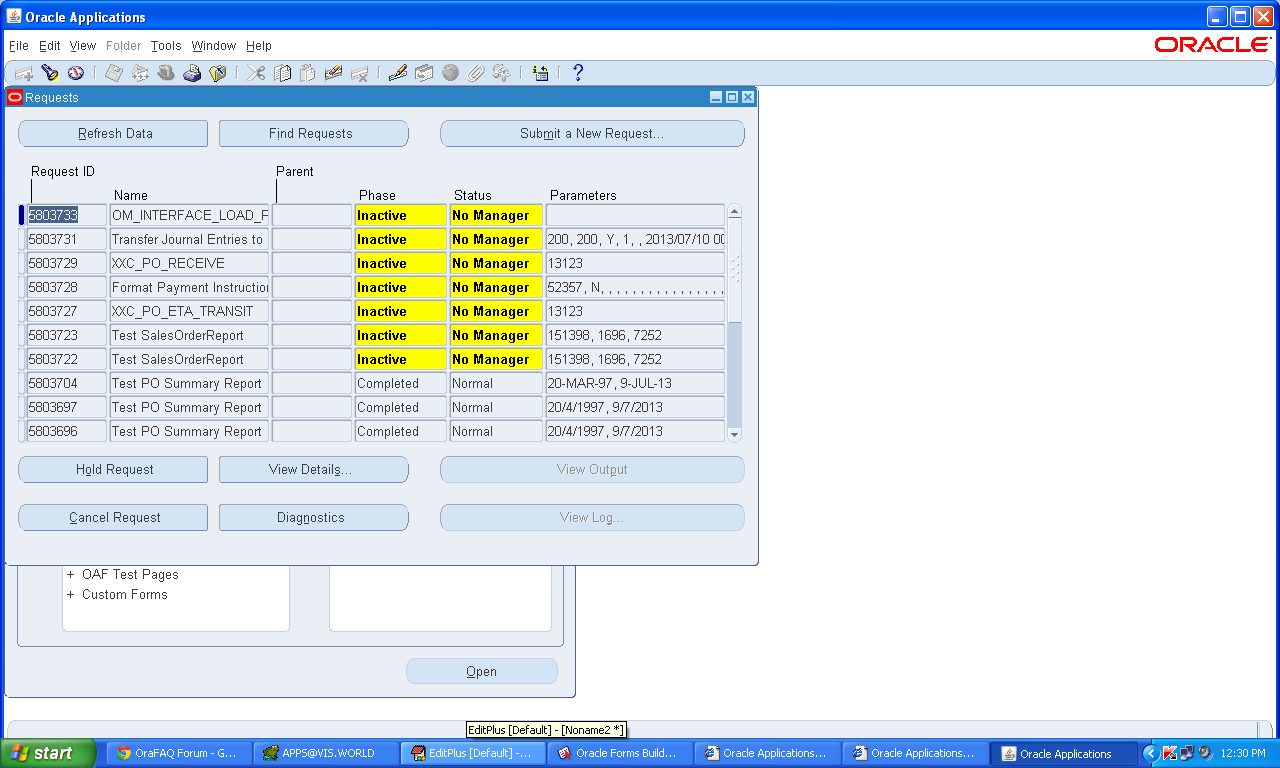Print using the printer toolbar icon

click(192, 73)
